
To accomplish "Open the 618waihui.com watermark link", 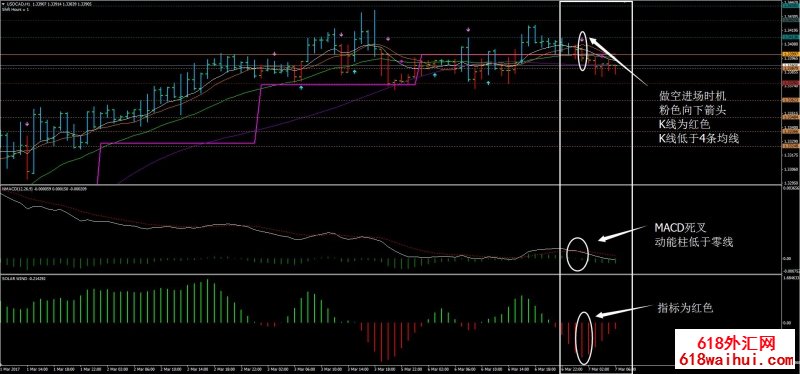I will click(x=737, y=359).
